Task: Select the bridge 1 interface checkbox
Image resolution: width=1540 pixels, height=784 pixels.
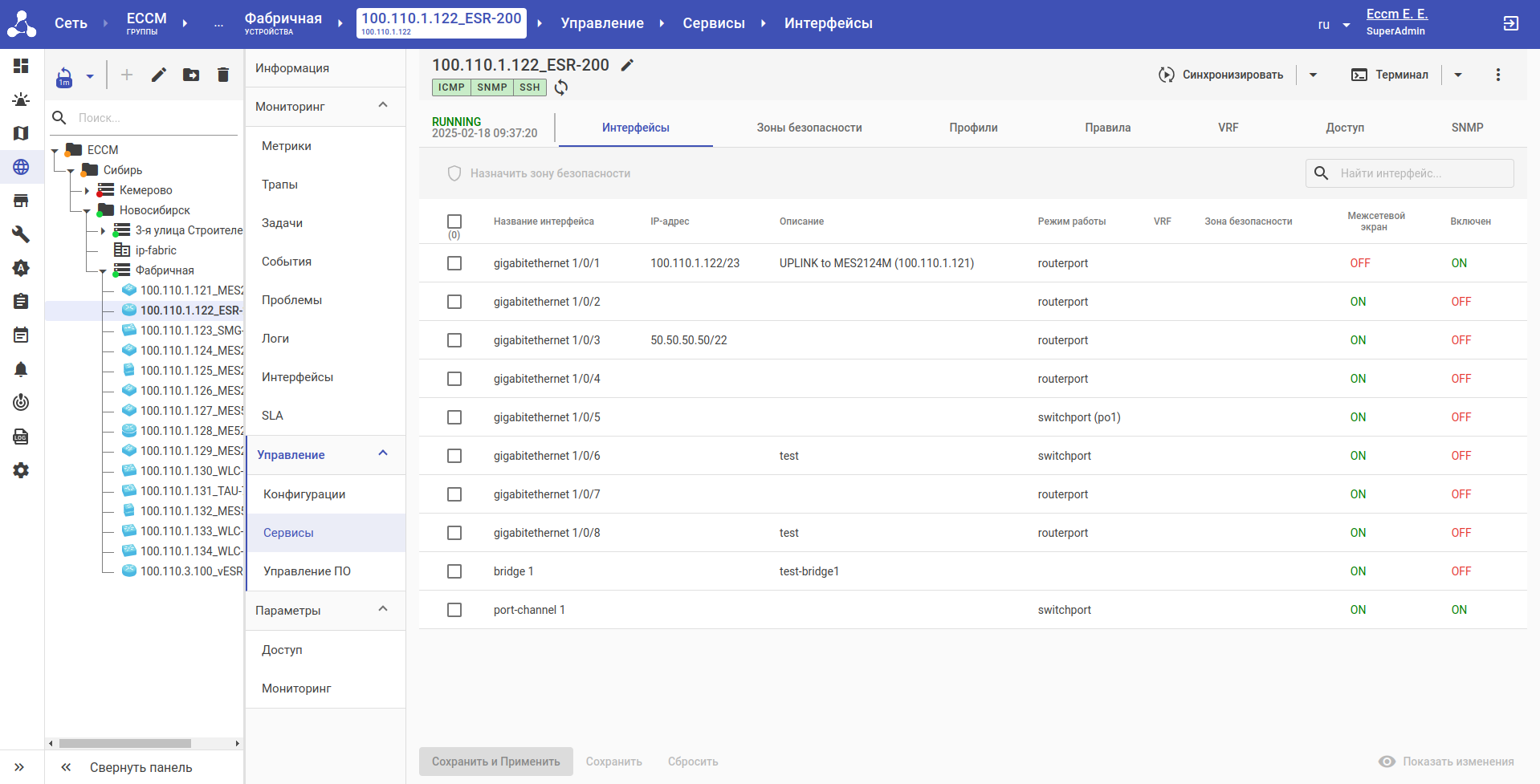Action: (x=454, y=571)
